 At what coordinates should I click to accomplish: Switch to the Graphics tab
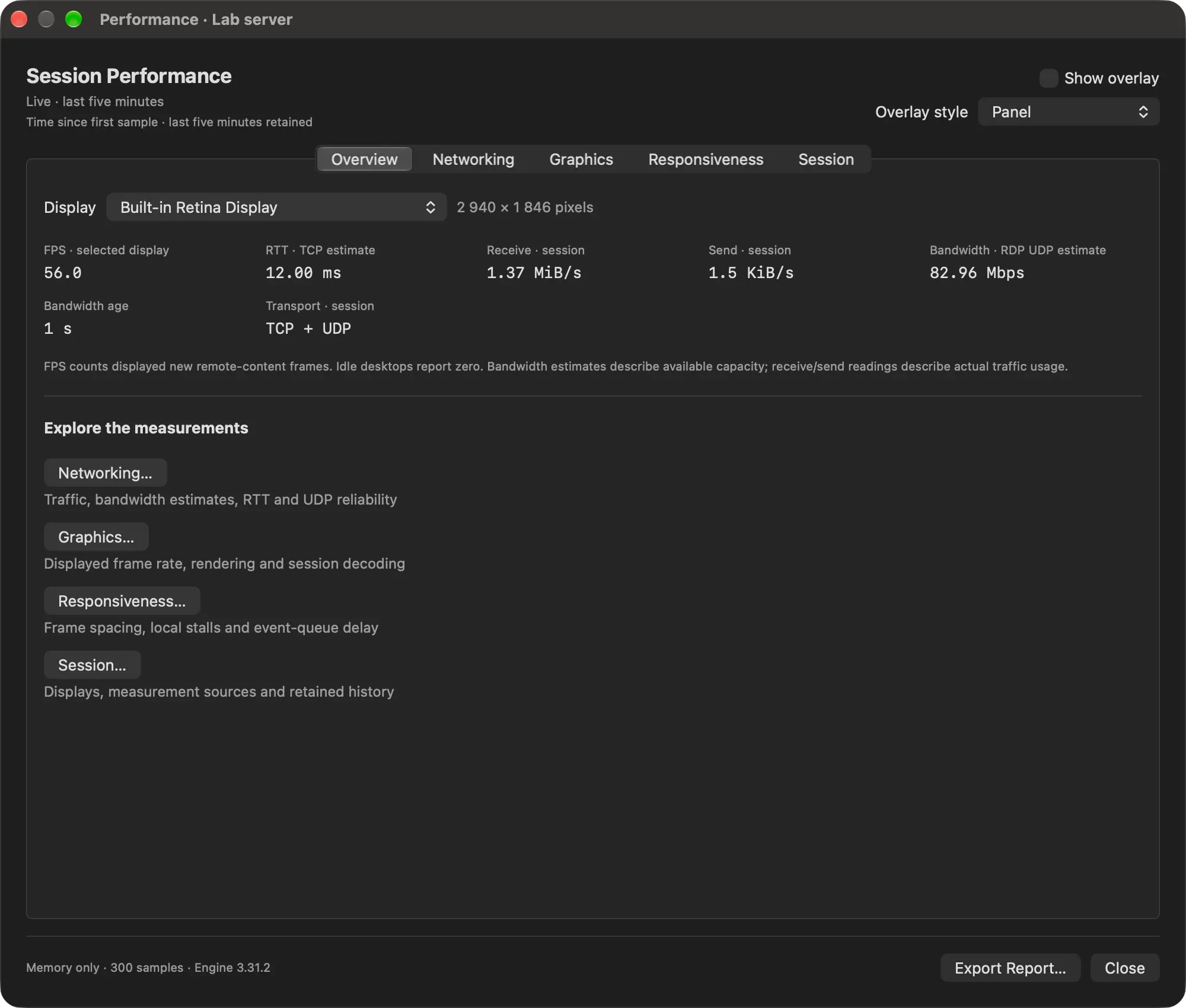[x=581, y=160]
